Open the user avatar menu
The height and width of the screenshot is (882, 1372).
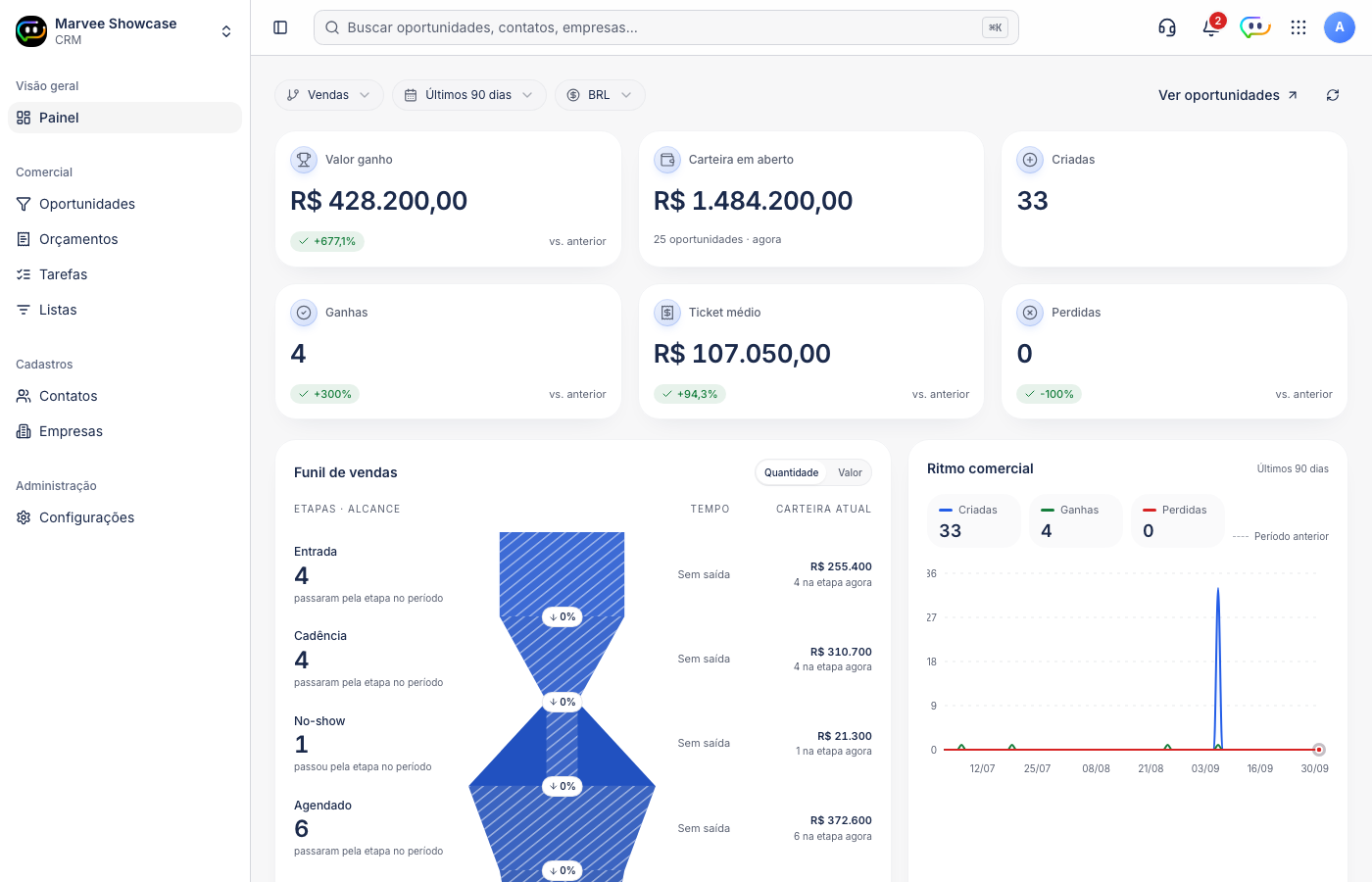(x=1340, y=27)
